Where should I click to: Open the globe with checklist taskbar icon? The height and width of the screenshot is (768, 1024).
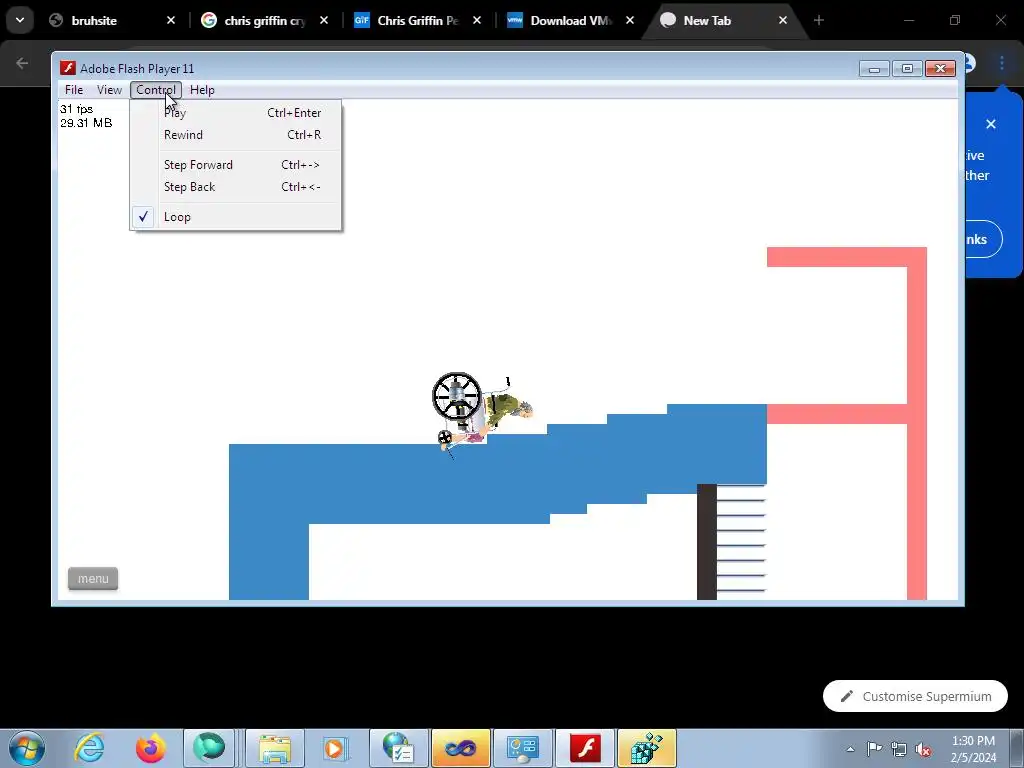click(398, 748)
